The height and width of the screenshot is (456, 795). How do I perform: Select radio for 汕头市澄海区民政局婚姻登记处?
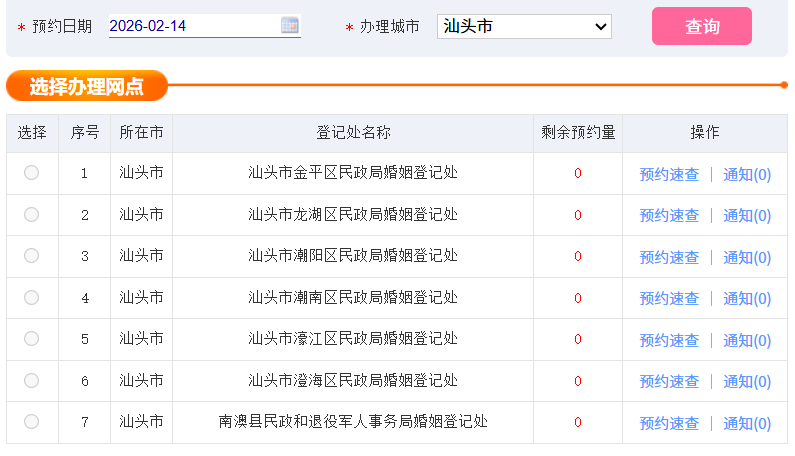(31, 380)
